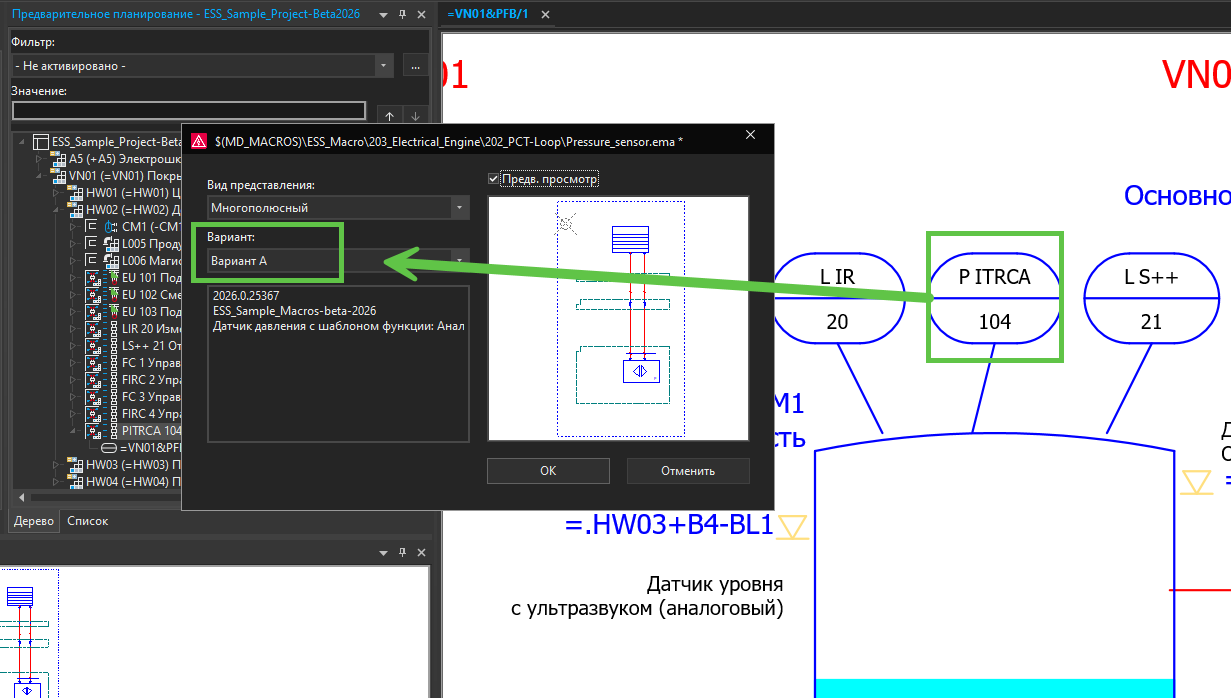This screenshot has height=698, width=1231.
Task: Pin the pre-planning navigator panel
Action: (402, 14)
